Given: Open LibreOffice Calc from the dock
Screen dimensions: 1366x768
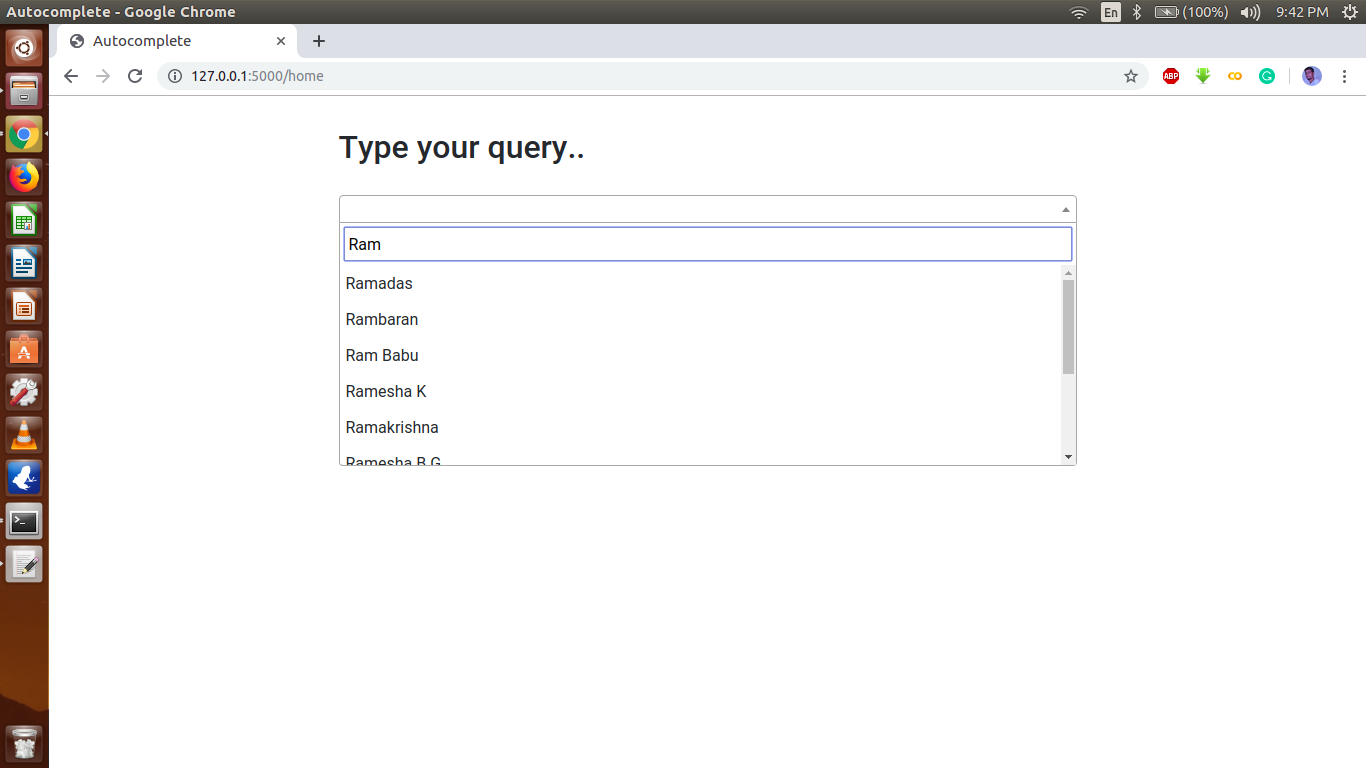Looking at the screenshot, I should pyautogui.click(x=24, y=220).
